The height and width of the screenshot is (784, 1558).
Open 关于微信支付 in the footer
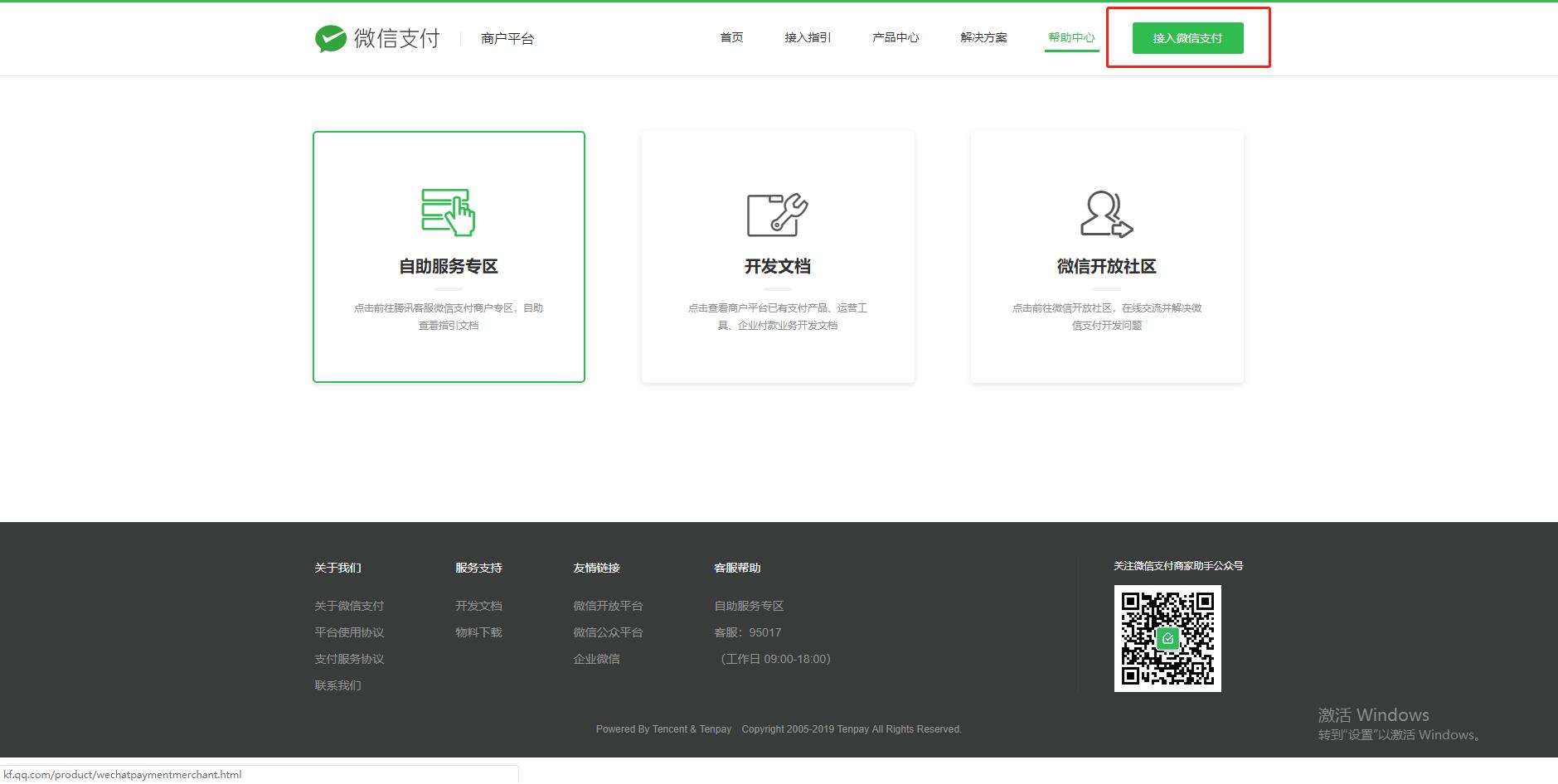tap(348, 606)
